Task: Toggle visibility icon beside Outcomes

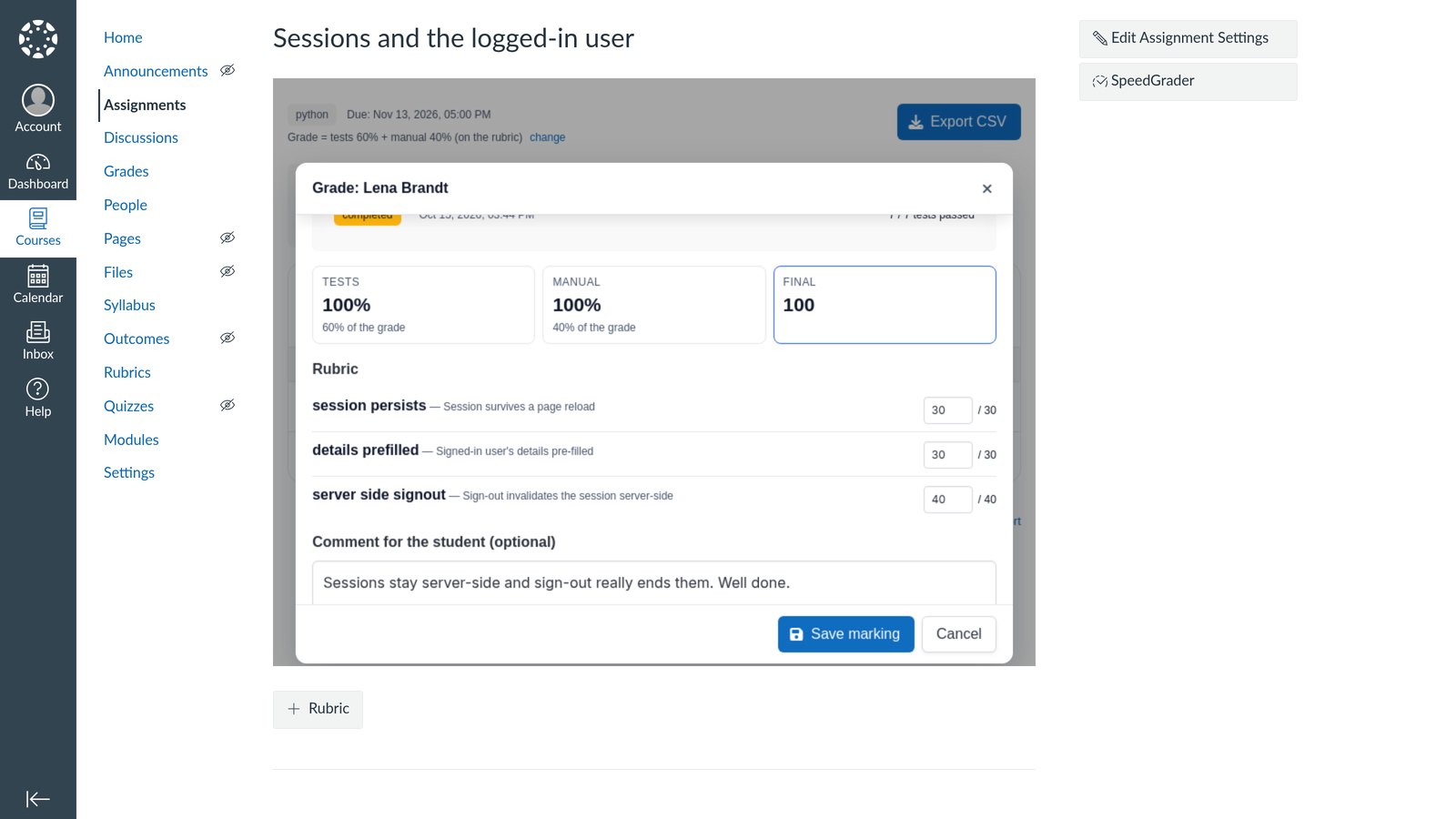Action: click(227, 338)
